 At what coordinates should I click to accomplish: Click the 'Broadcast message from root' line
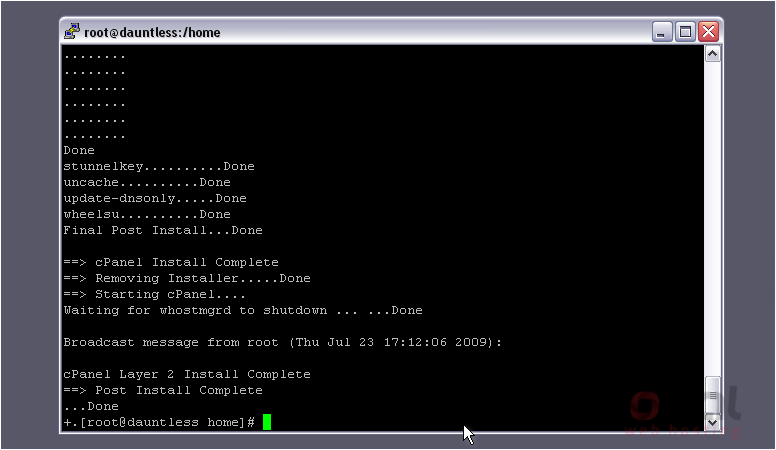point(283,343)
